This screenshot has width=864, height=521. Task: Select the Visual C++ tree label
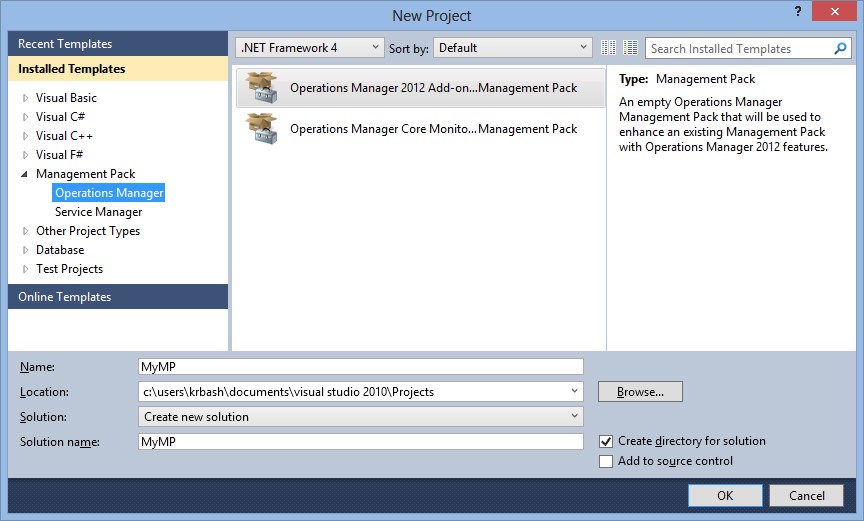click(x=64, y=136)
